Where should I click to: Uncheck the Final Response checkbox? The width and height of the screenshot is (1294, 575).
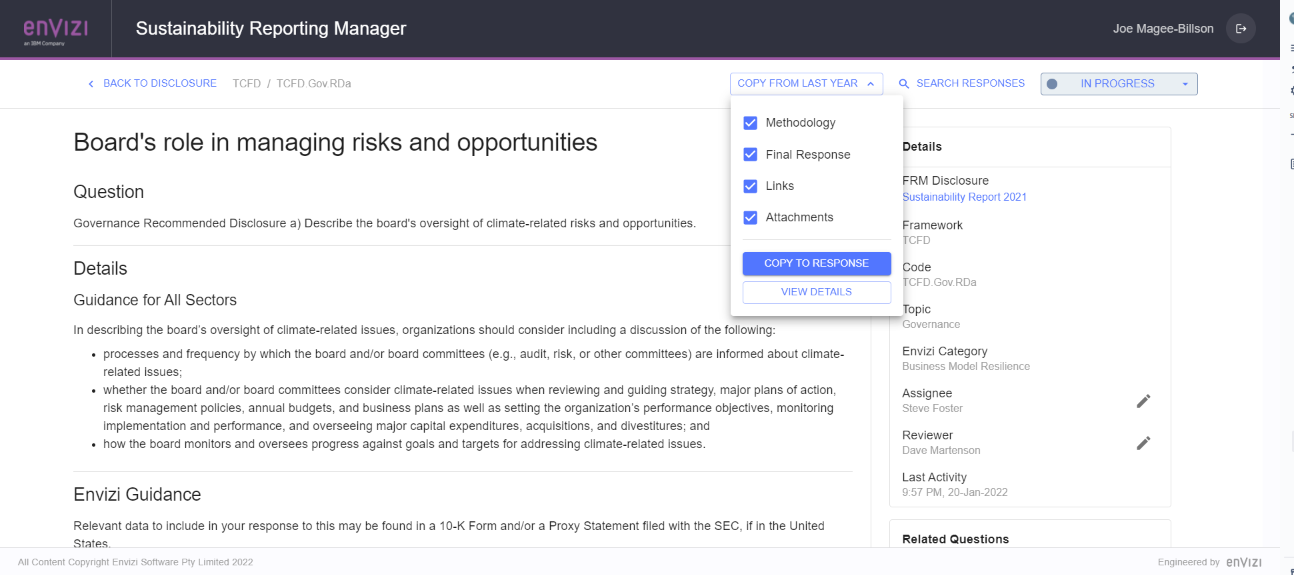pos(750,155)
